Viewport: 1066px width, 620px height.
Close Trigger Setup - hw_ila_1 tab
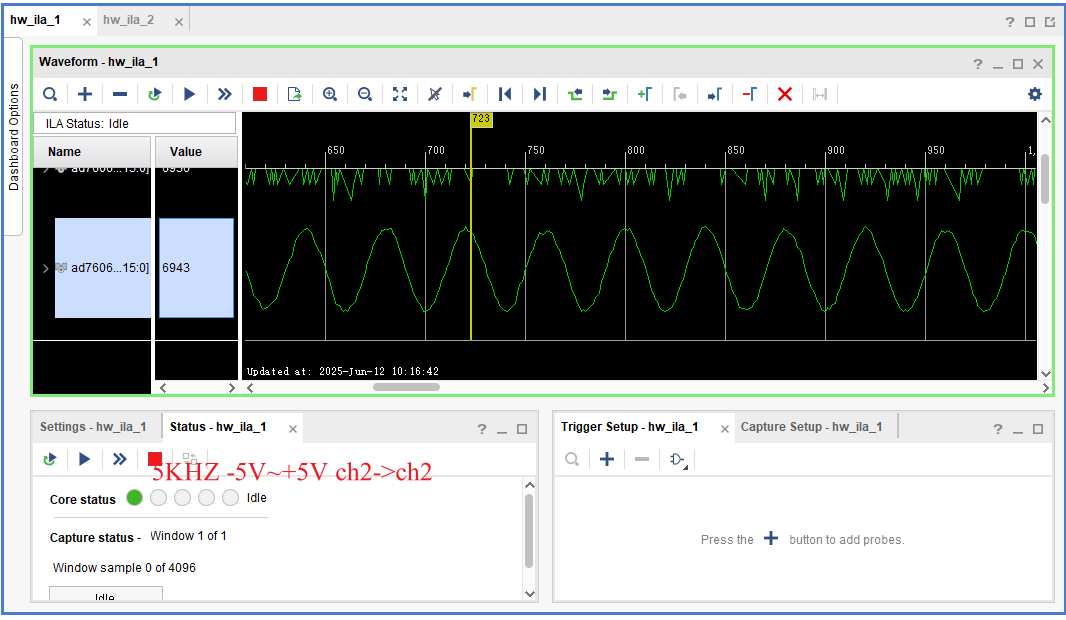[725, 429]
